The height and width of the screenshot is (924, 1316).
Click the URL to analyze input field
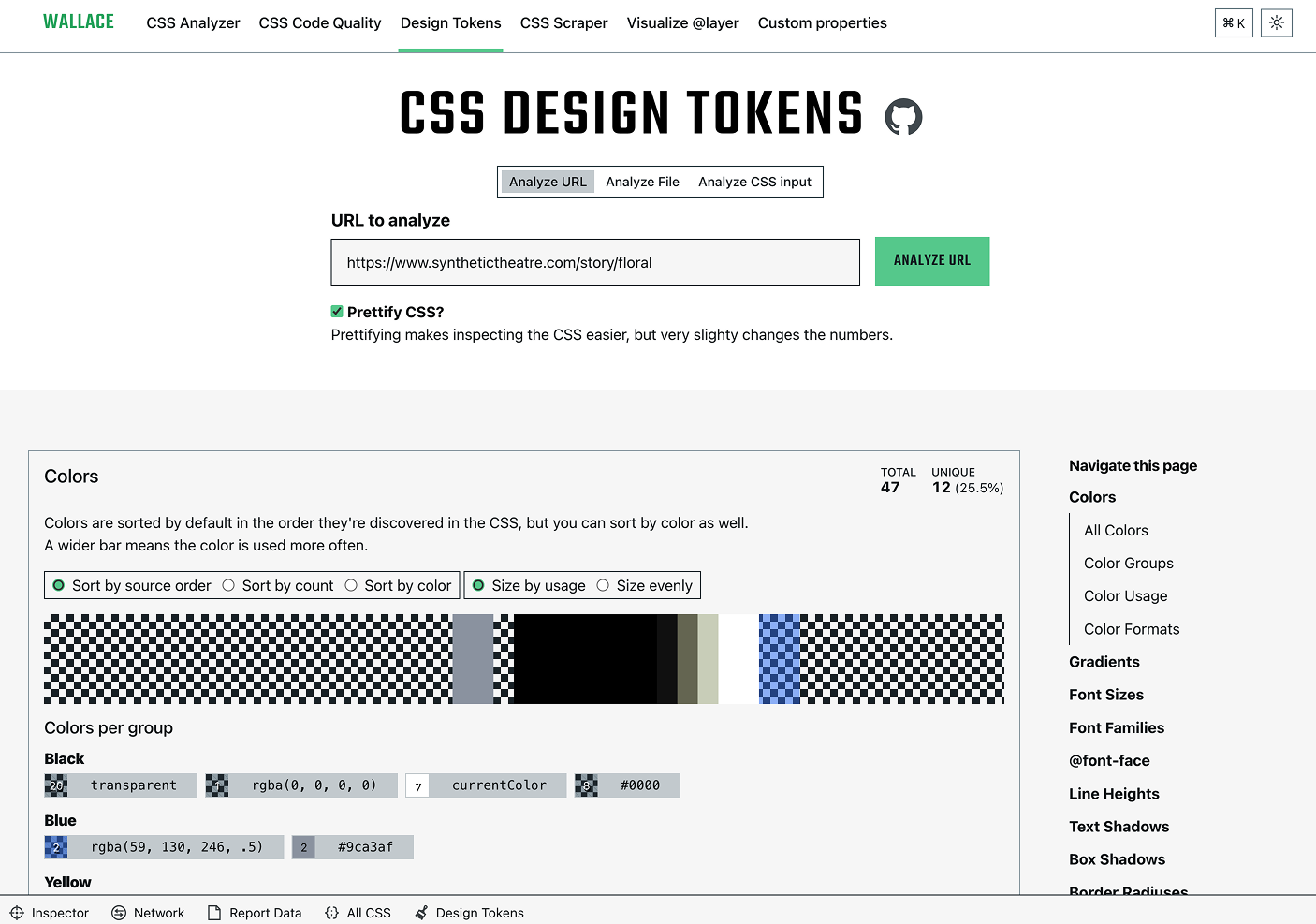(594, 262)
